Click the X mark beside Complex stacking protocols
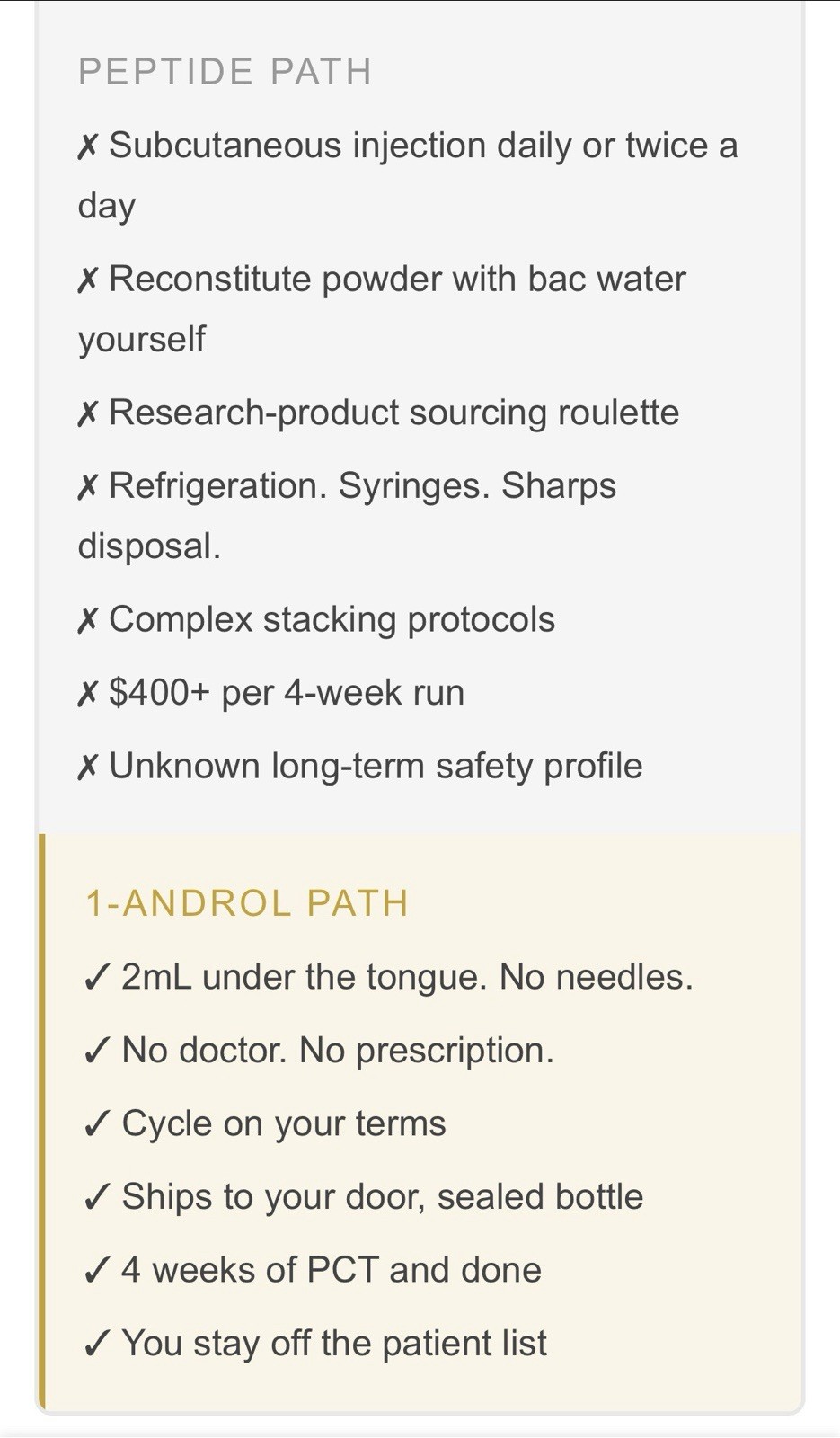Screen dimensions: 840x1438 click(x=87, y=620)
